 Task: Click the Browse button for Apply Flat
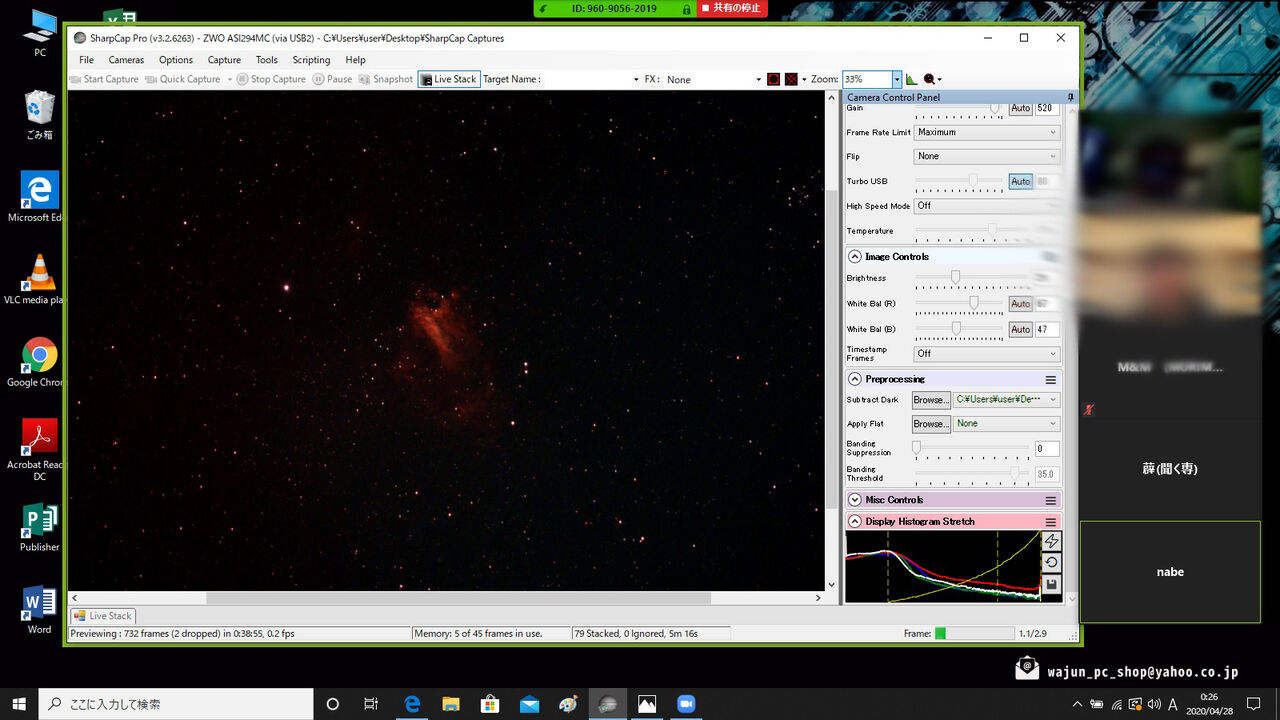929,424
